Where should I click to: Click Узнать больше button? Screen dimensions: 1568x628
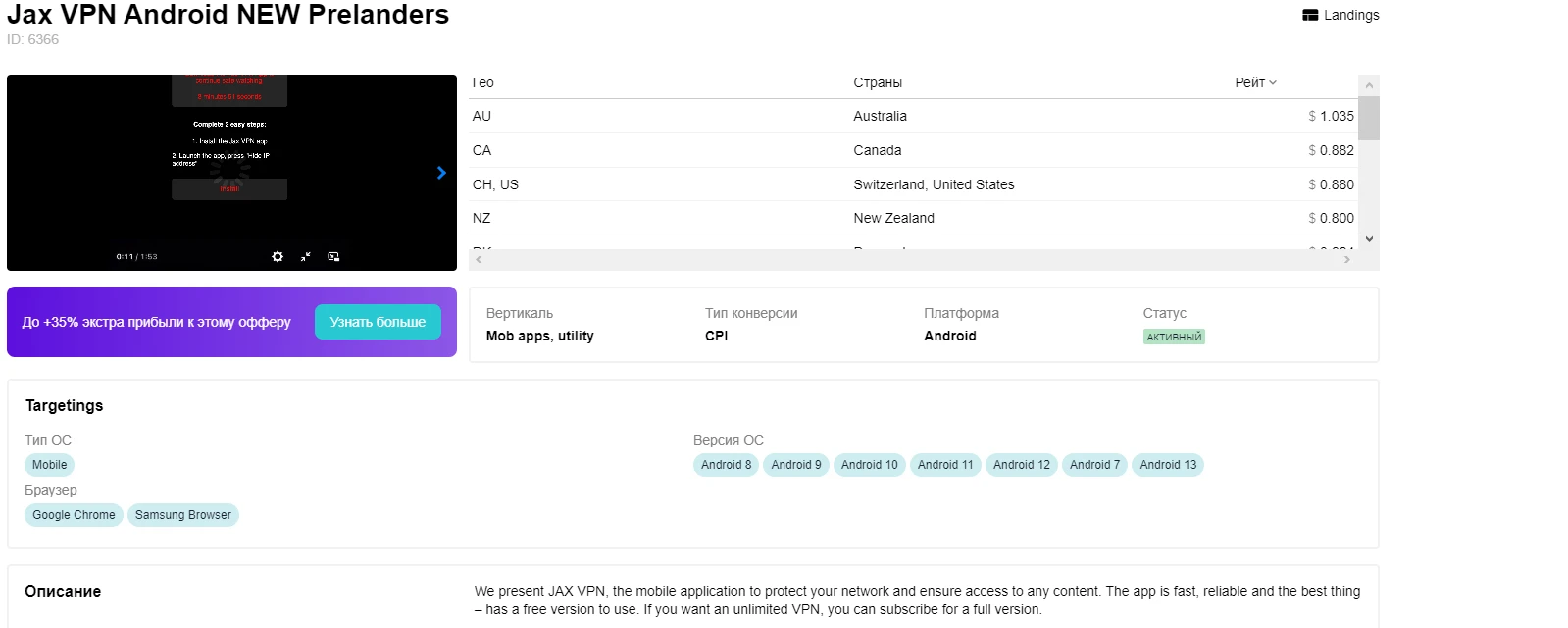[x=378, y=322]
